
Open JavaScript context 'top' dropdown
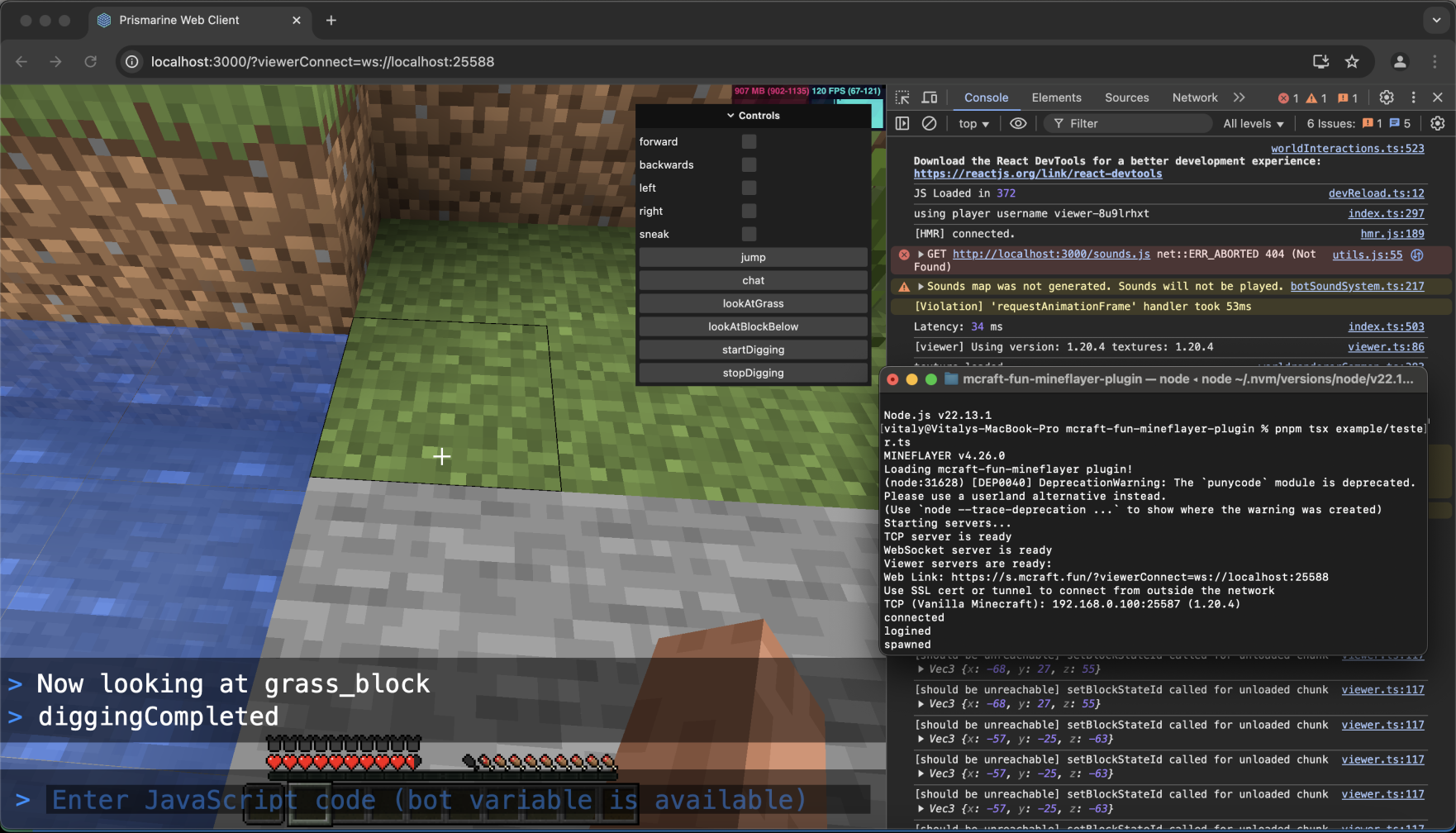tap(973, 123)
